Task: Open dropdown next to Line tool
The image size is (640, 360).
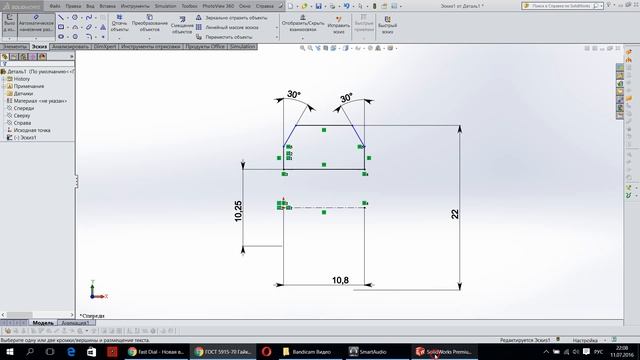Action: (67, 18)
